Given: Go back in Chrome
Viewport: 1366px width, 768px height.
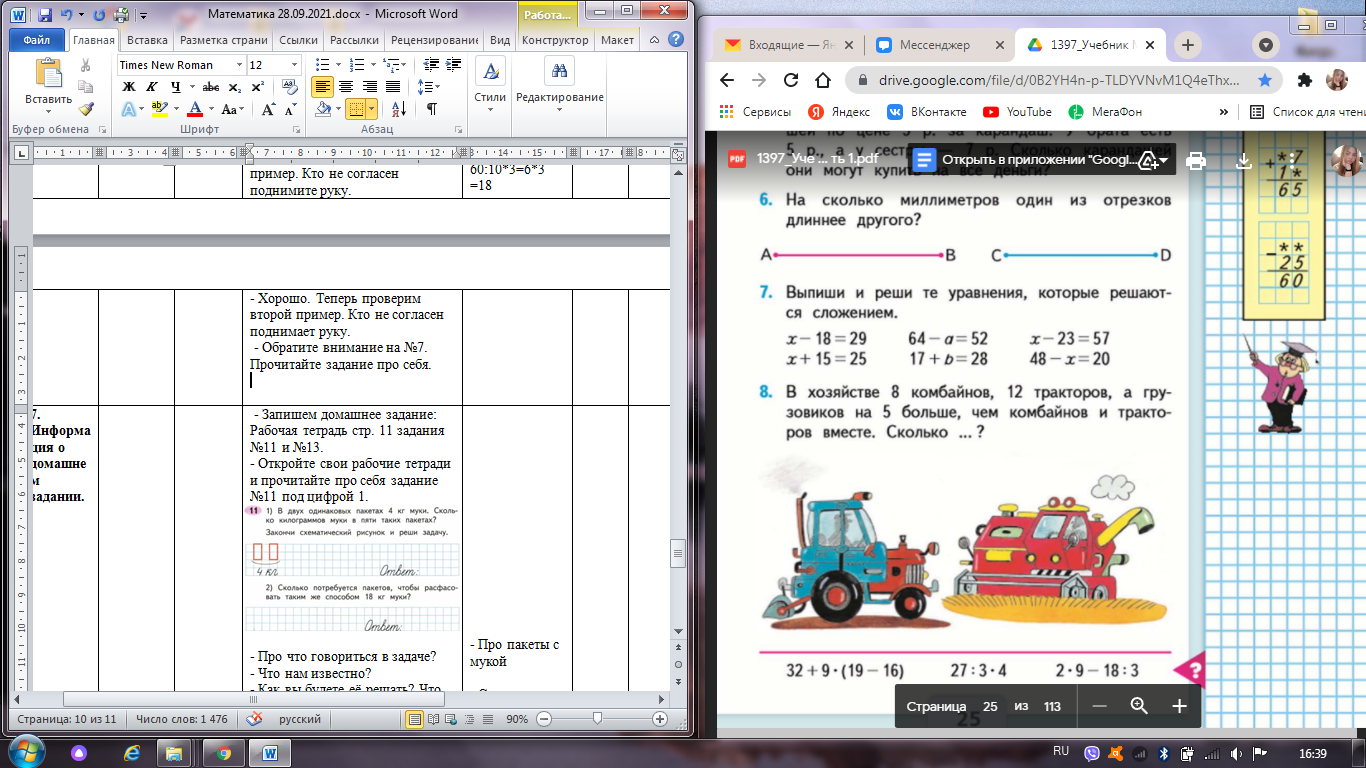Looking at the screenshot, I should 727,80.
